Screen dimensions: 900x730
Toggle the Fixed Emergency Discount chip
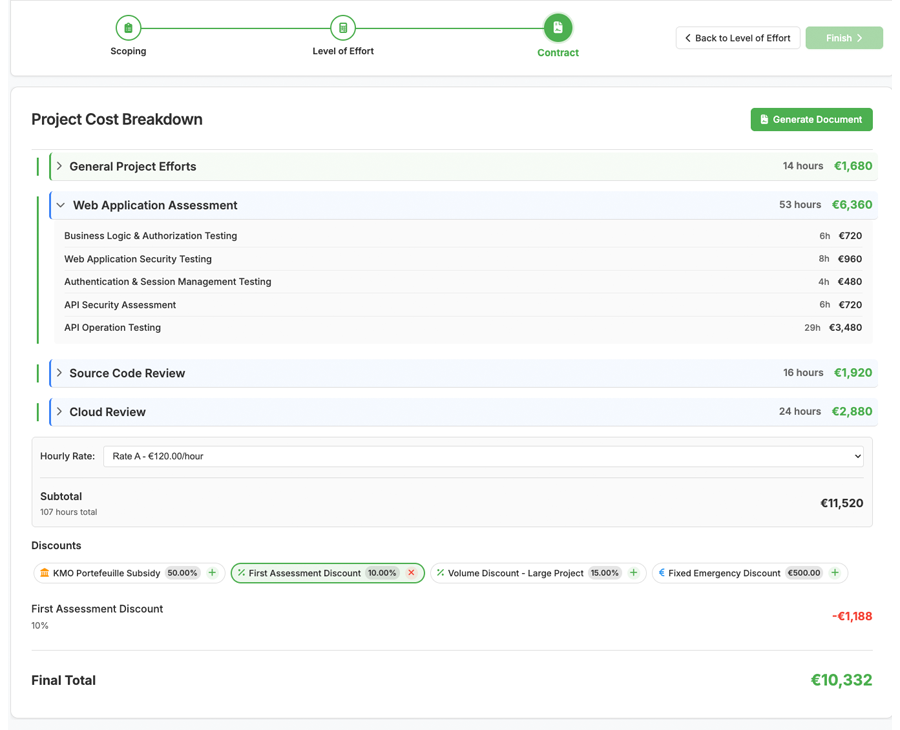point(723,573)
